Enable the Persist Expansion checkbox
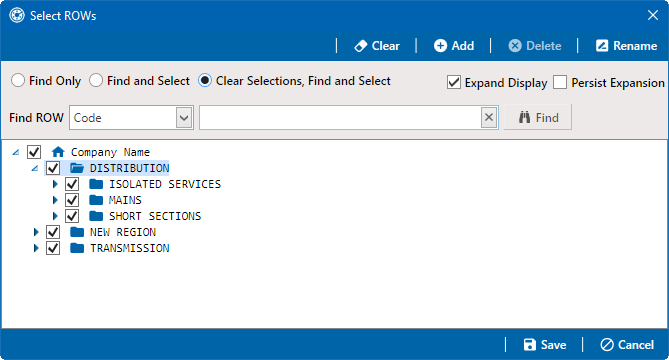The height and width of the screenshot is (360, 669). pos(560,82)
